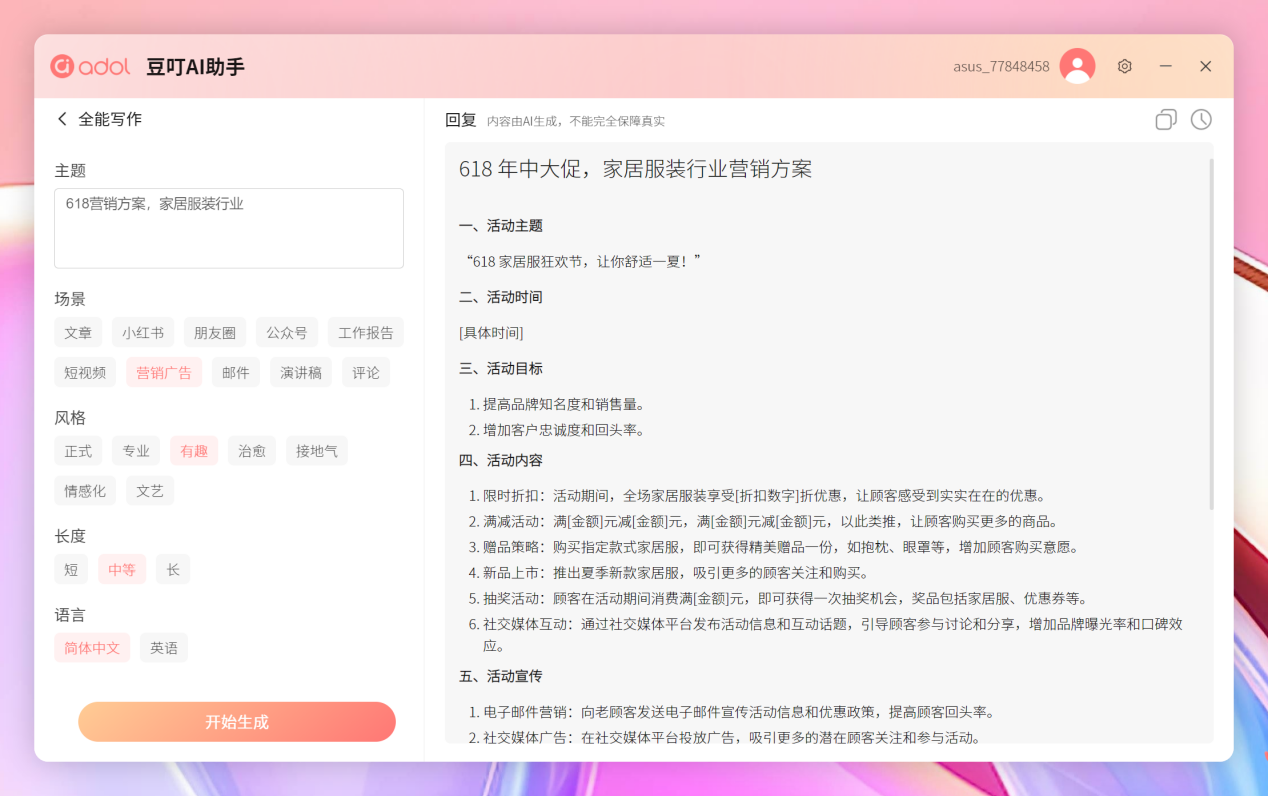Pick the 工作报告 scene
The width and height of the screenshot is (1268, 796).
[x=366, y=333]
